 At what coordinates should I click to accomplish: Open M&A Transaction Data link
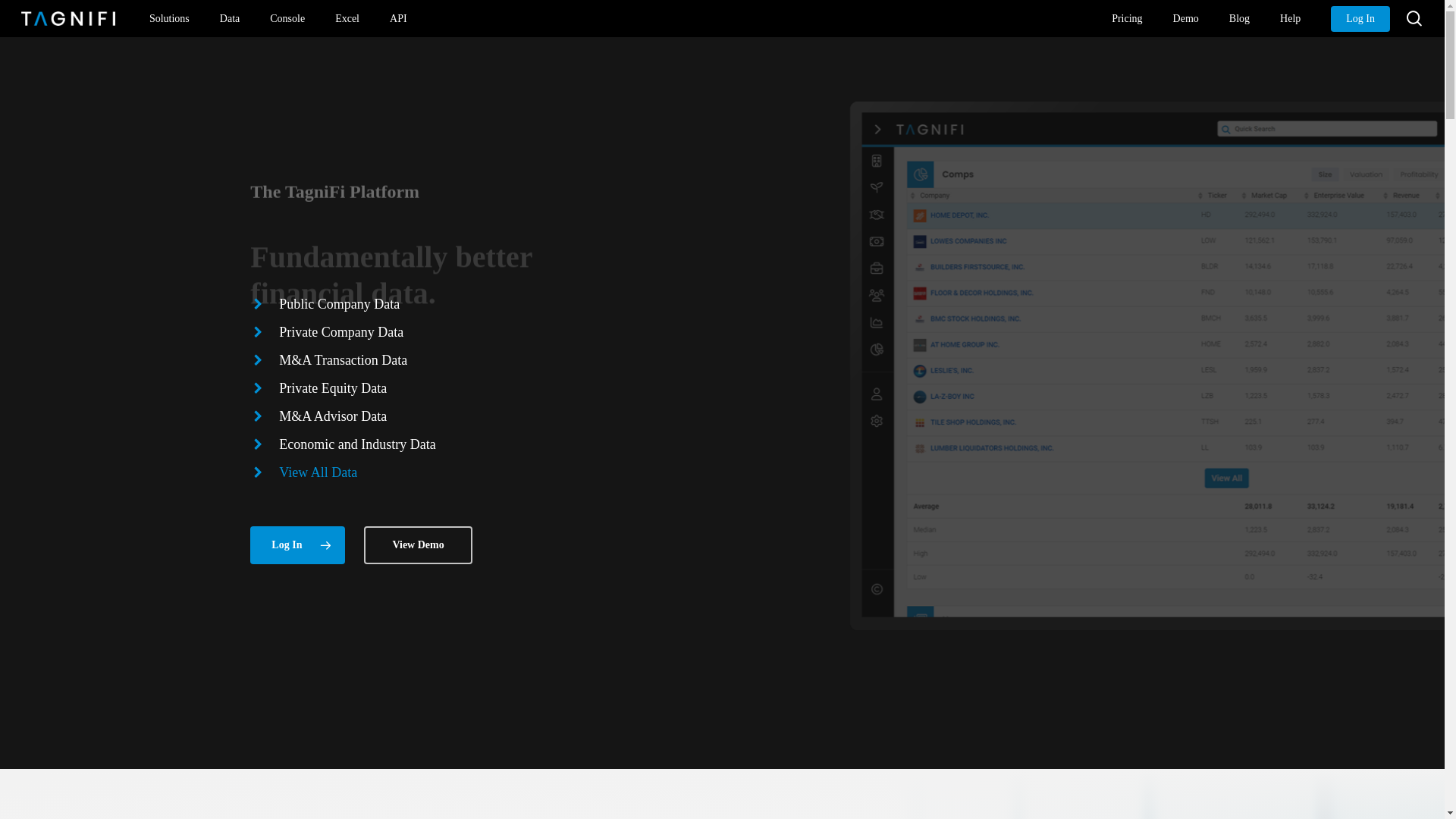(x=343, y=360)
